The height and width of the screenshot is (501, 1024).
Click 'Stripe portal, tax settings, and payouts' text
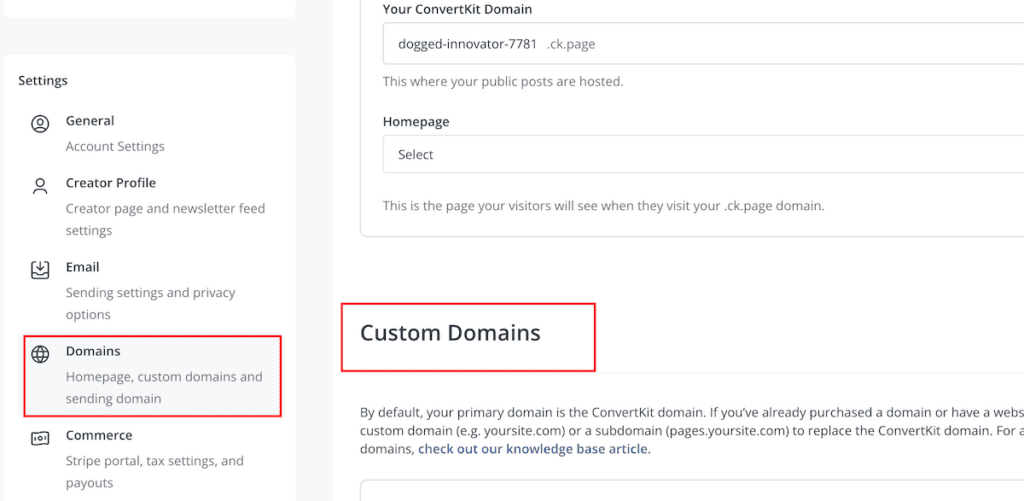tap(155, 472)
